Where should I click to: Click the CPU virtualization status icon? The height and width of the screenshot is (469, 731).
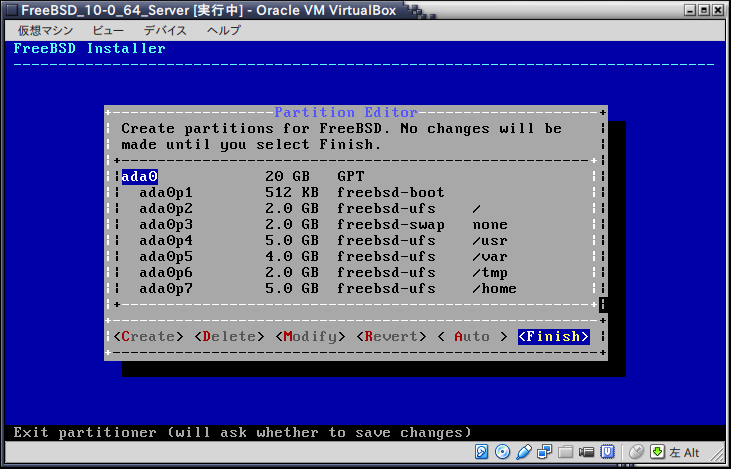[607, 452]
